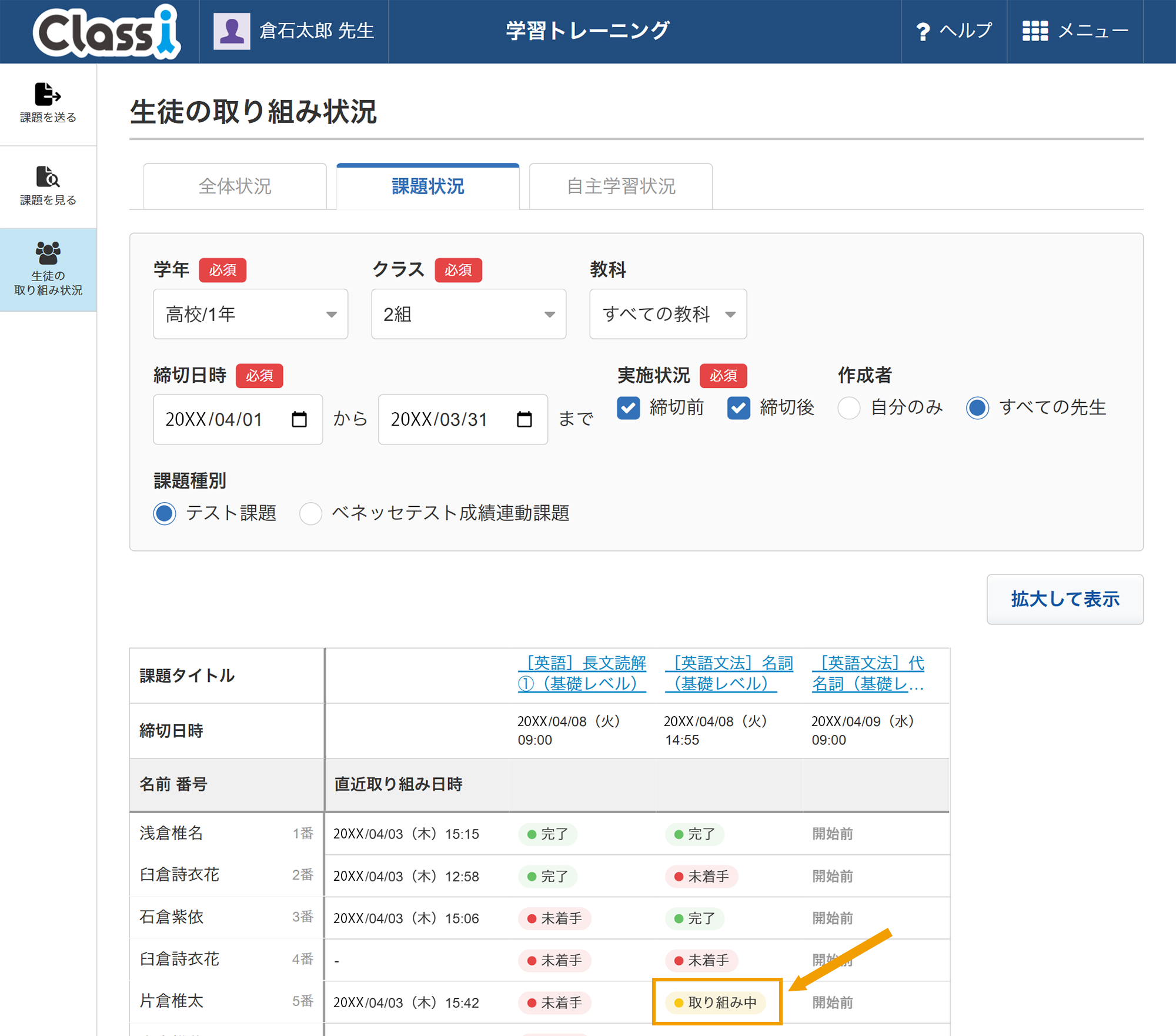Select the すべての先生 radio button

click(x=977, y=407)
